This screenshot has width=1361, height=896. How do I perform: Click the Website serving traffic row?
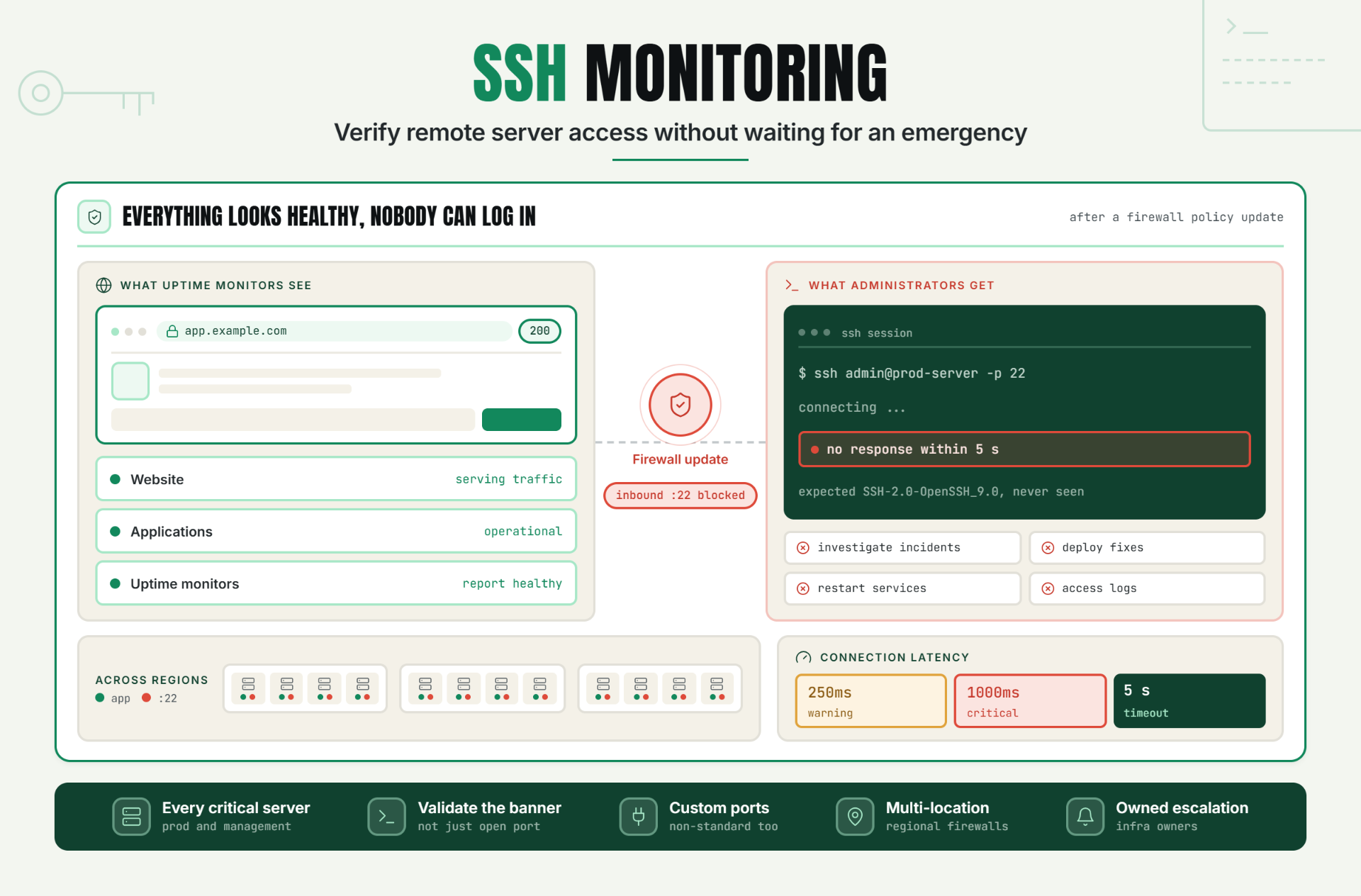point(336,479)
